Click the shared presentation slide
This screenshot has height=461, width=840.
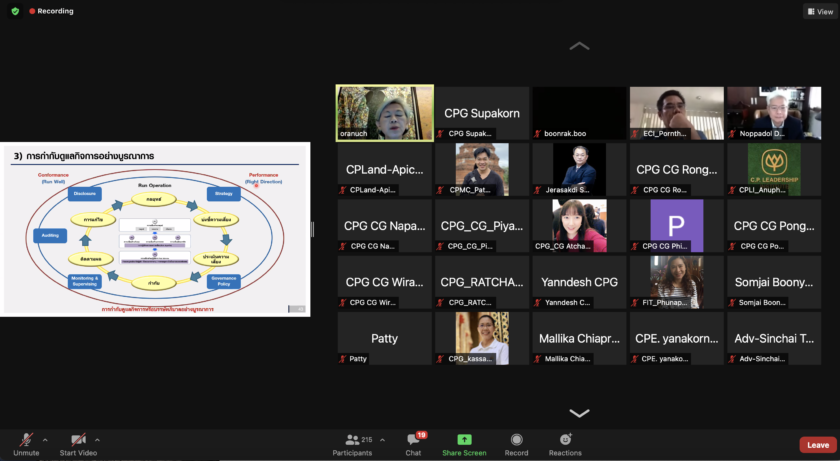(155, 229)
